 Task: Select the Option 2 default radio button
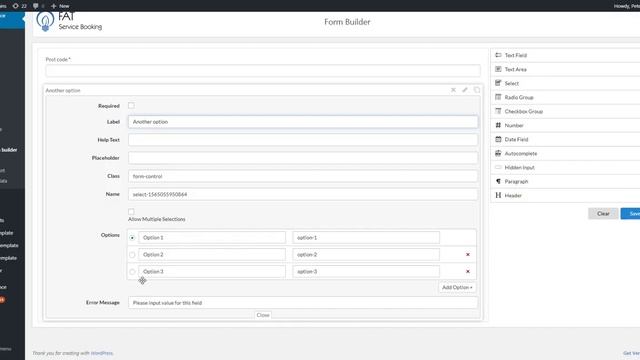132,255
